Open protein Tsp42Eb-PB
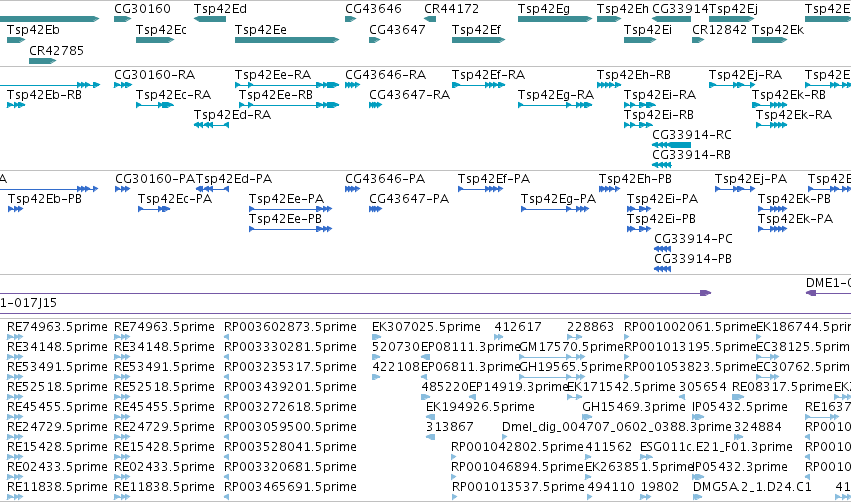 (45, 199)
